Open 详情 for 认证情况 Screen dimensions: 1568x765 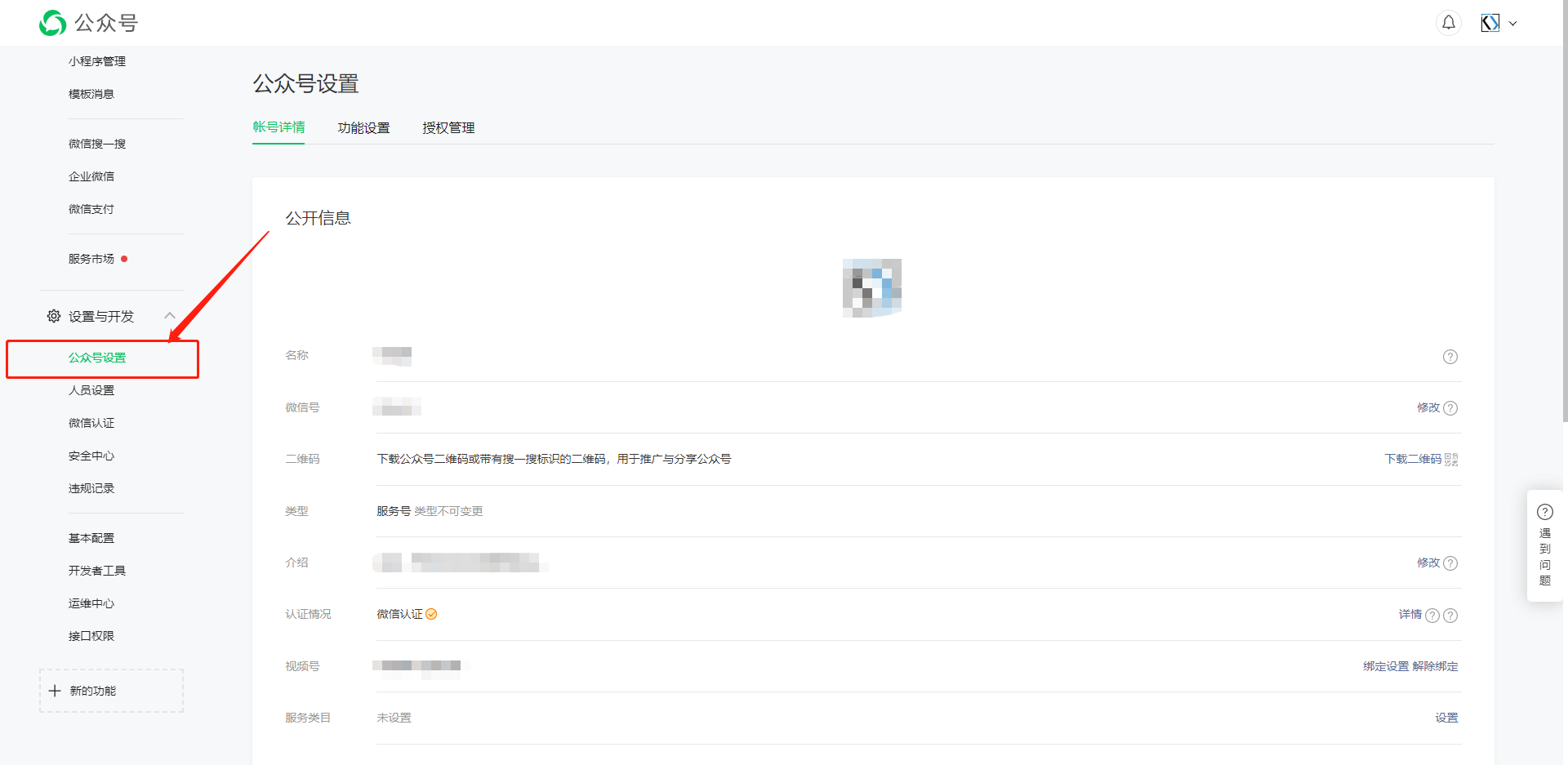[1410, 614]
